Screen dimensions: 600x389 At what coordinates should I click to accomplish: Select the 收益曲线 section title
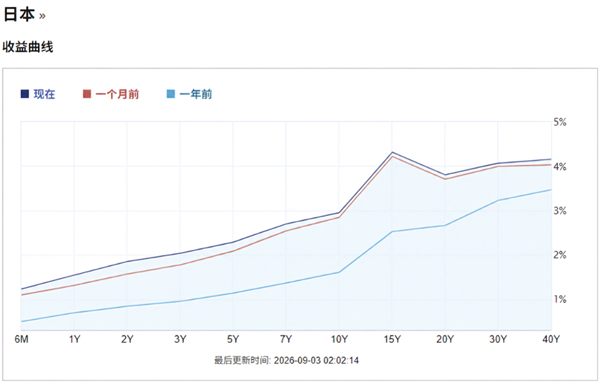coord(28,47)
